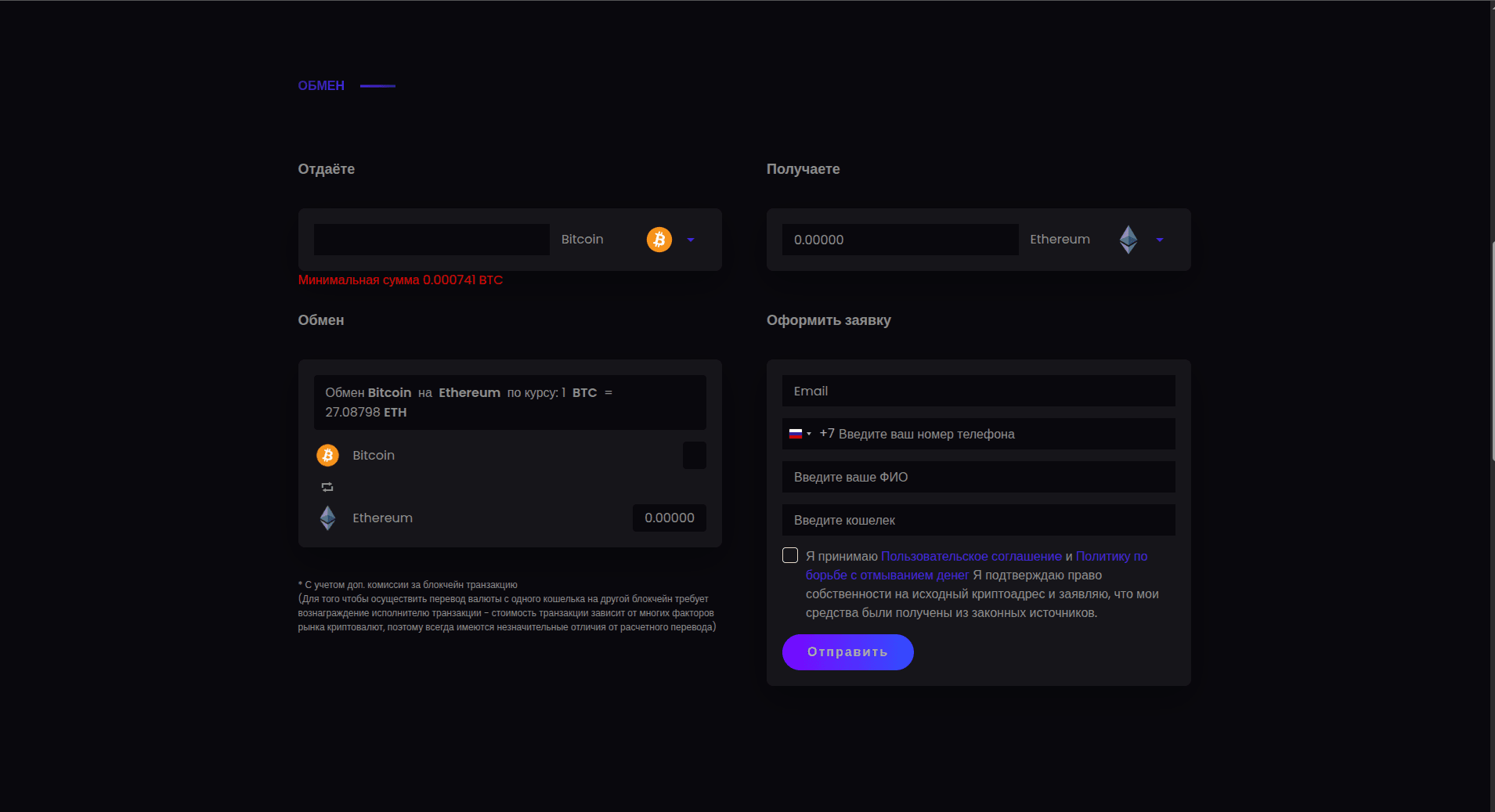Accept the user agreement checkbox
The image size is (1495, 812).
(x=790, y=555)
